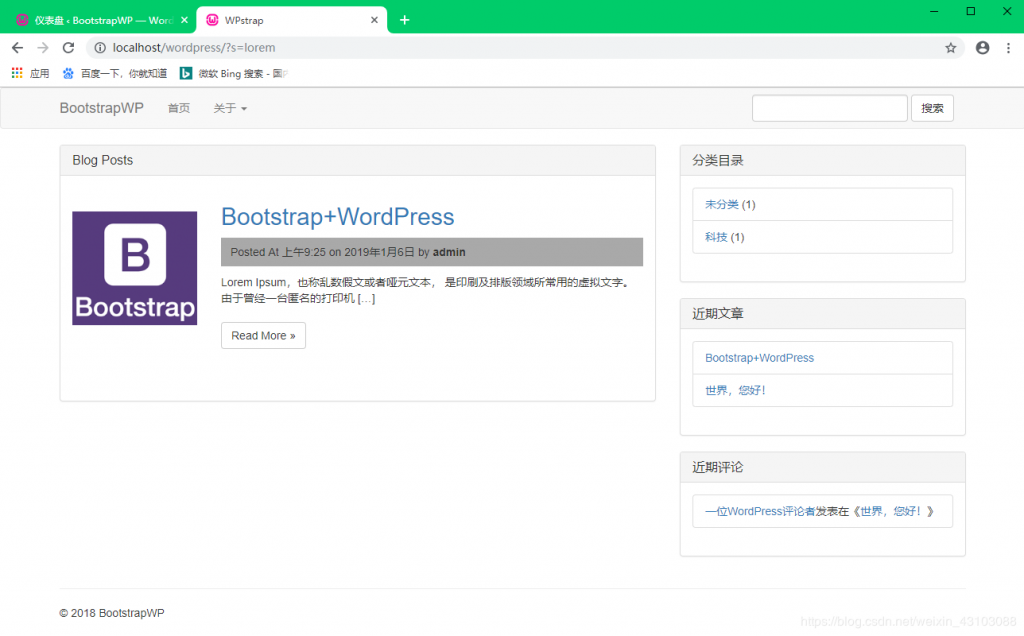
Task: Close the WPstrap tab
Action: tap(374, 20)
